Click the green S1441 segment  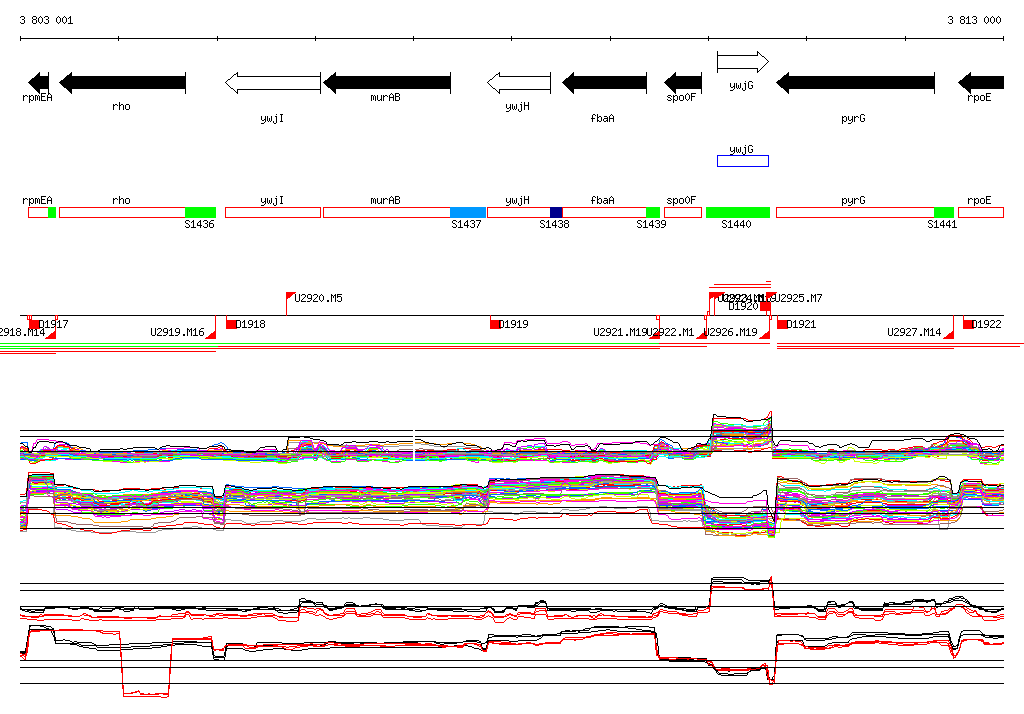pyautogui.click(x=944, y=212)
